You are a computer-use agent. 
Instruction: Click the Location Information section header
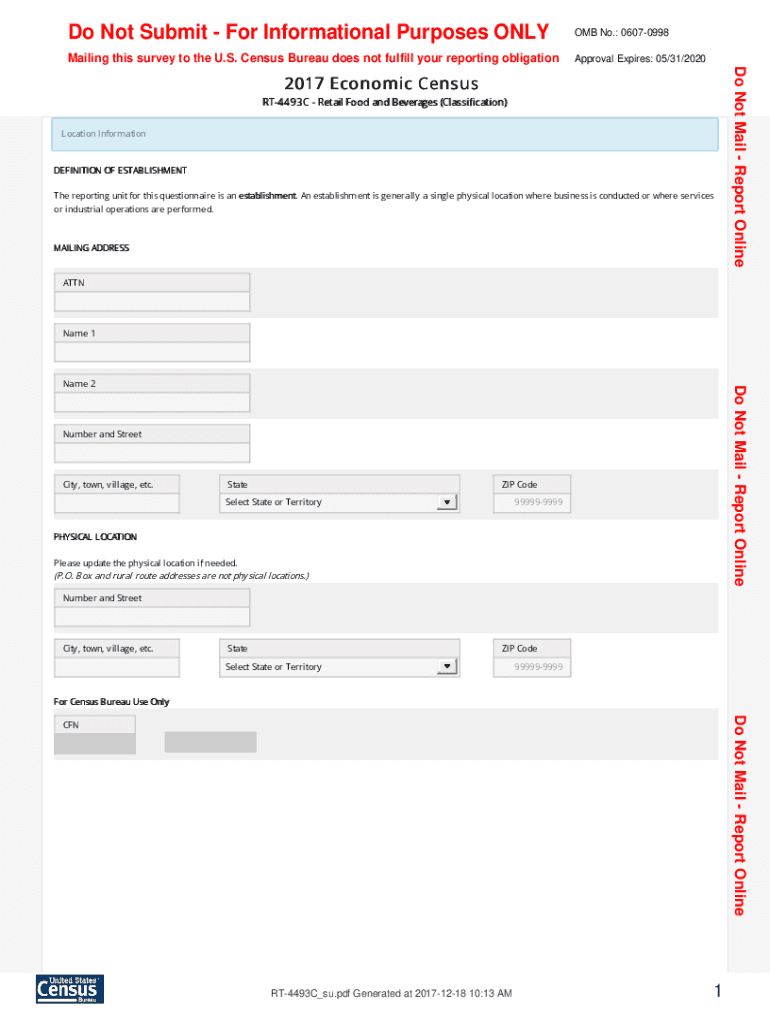click(385, 134)
